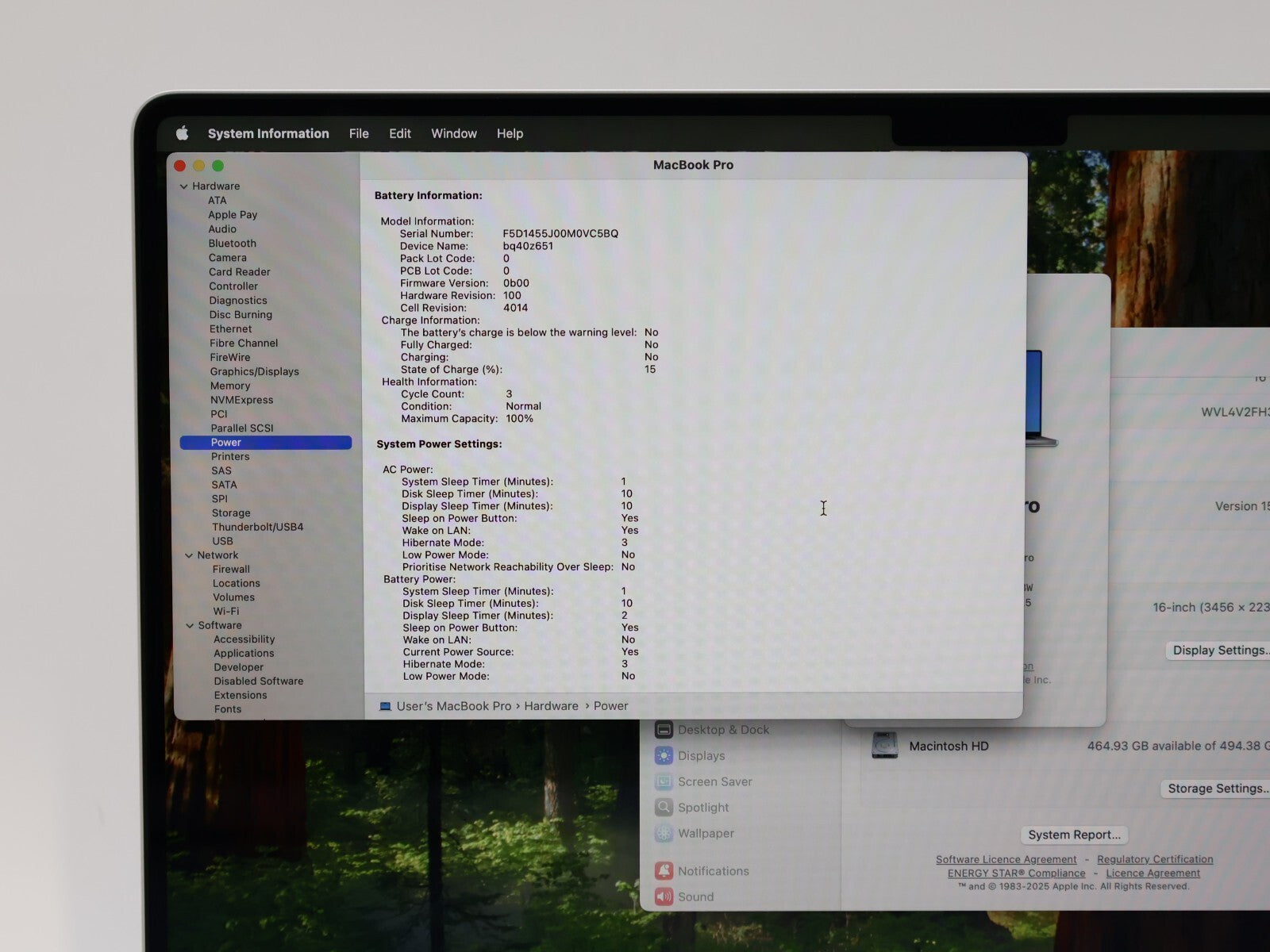Click the Wallpaper settings icon

pos(664,833)
